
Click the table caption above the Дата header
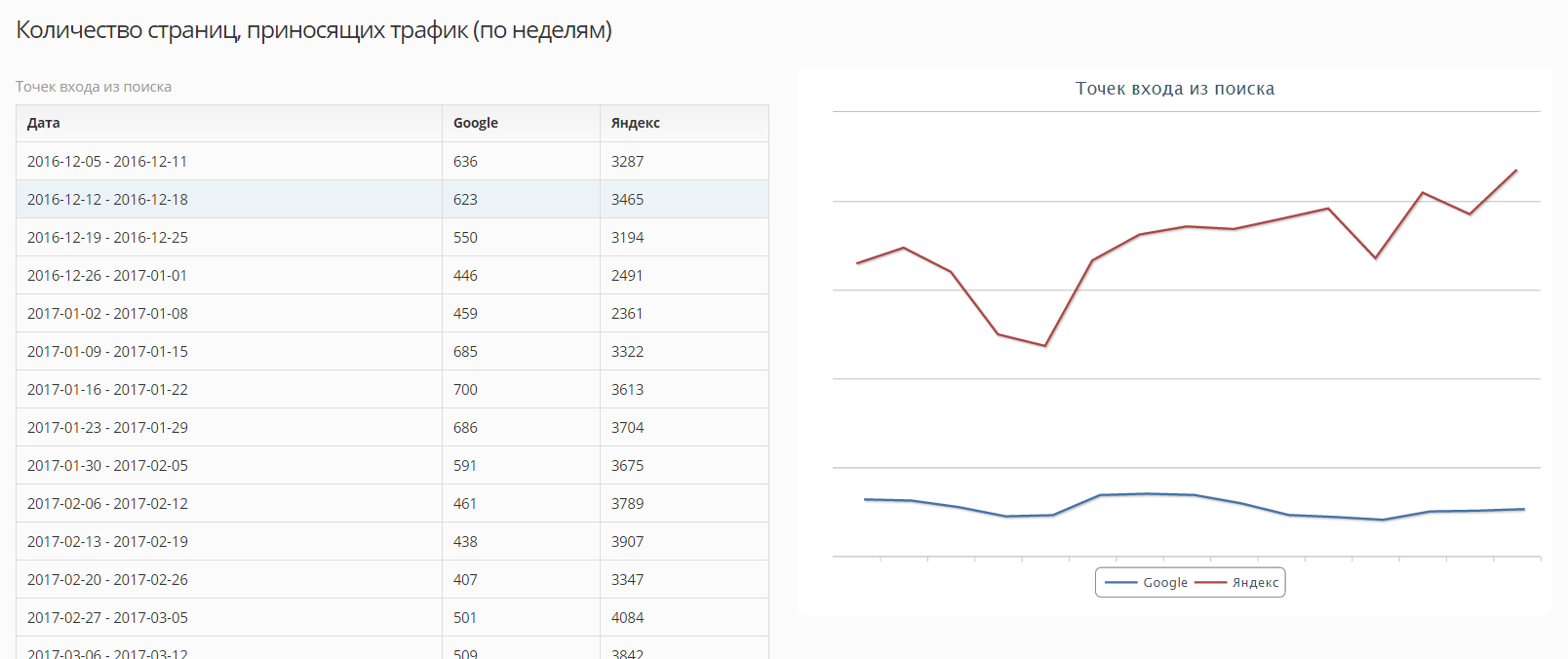(x=94, y=87)
